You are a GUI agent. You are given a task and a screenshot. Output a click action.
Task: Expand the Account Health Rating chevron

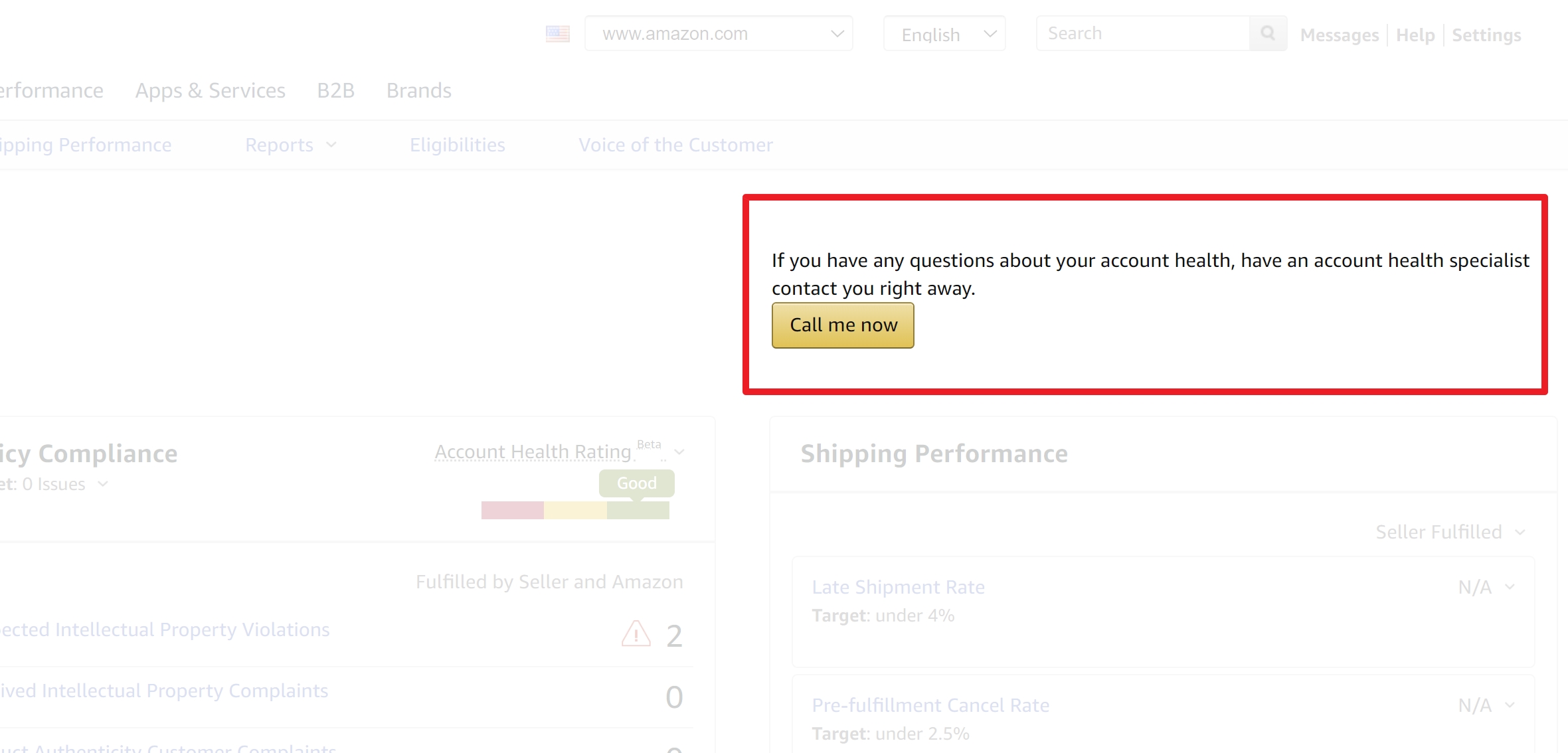point(679,452)
